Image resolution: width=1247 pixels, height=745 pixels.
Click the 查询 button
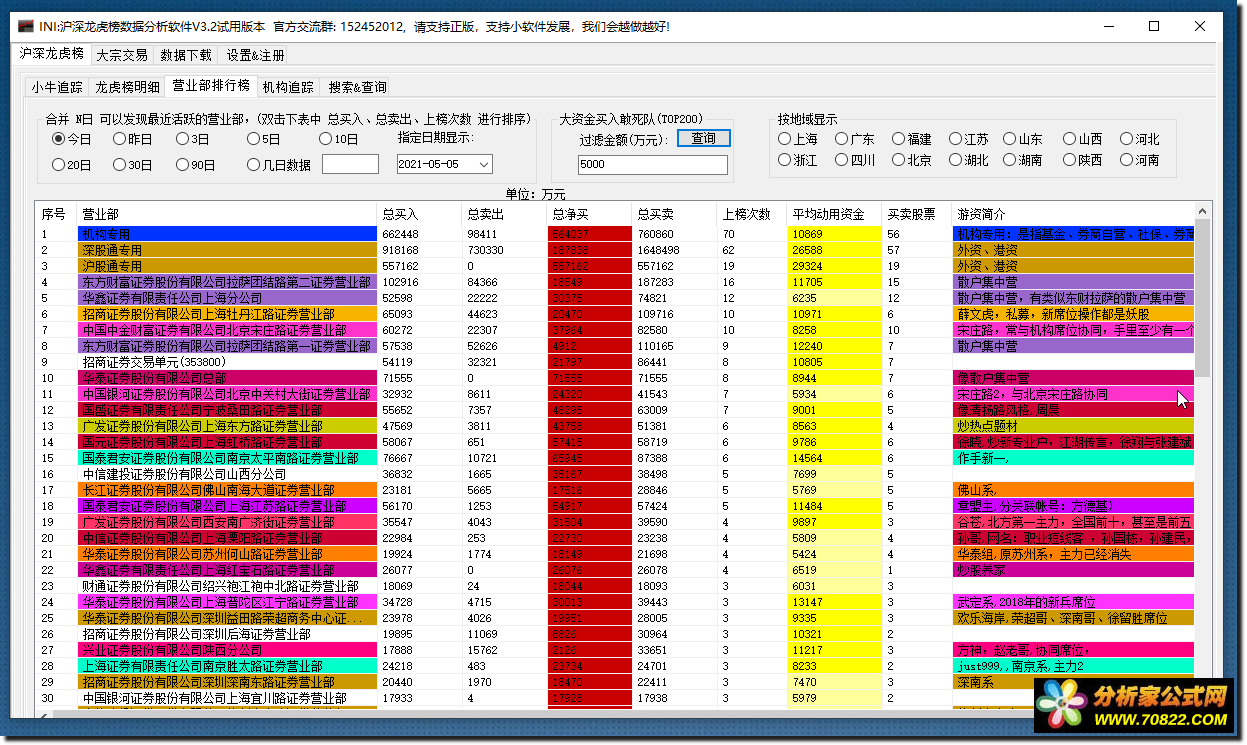[x=704, y=138]
